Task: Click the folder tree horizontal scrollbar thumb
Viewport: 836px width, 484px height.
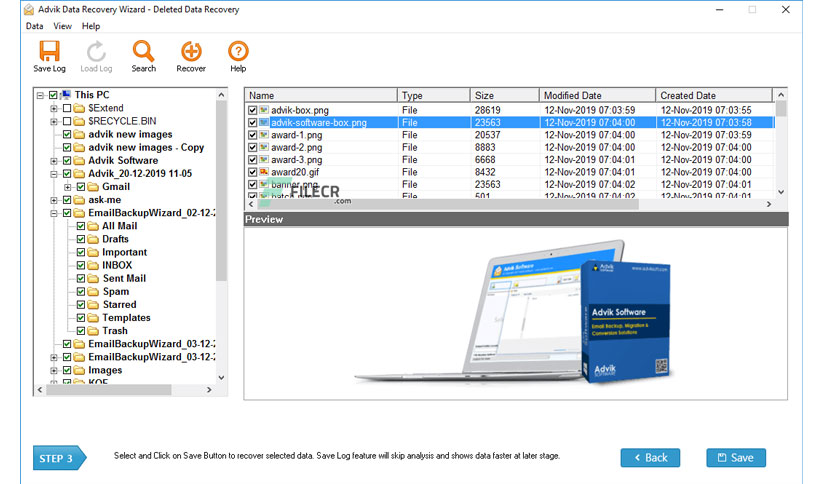Action: tap(109, 390)
